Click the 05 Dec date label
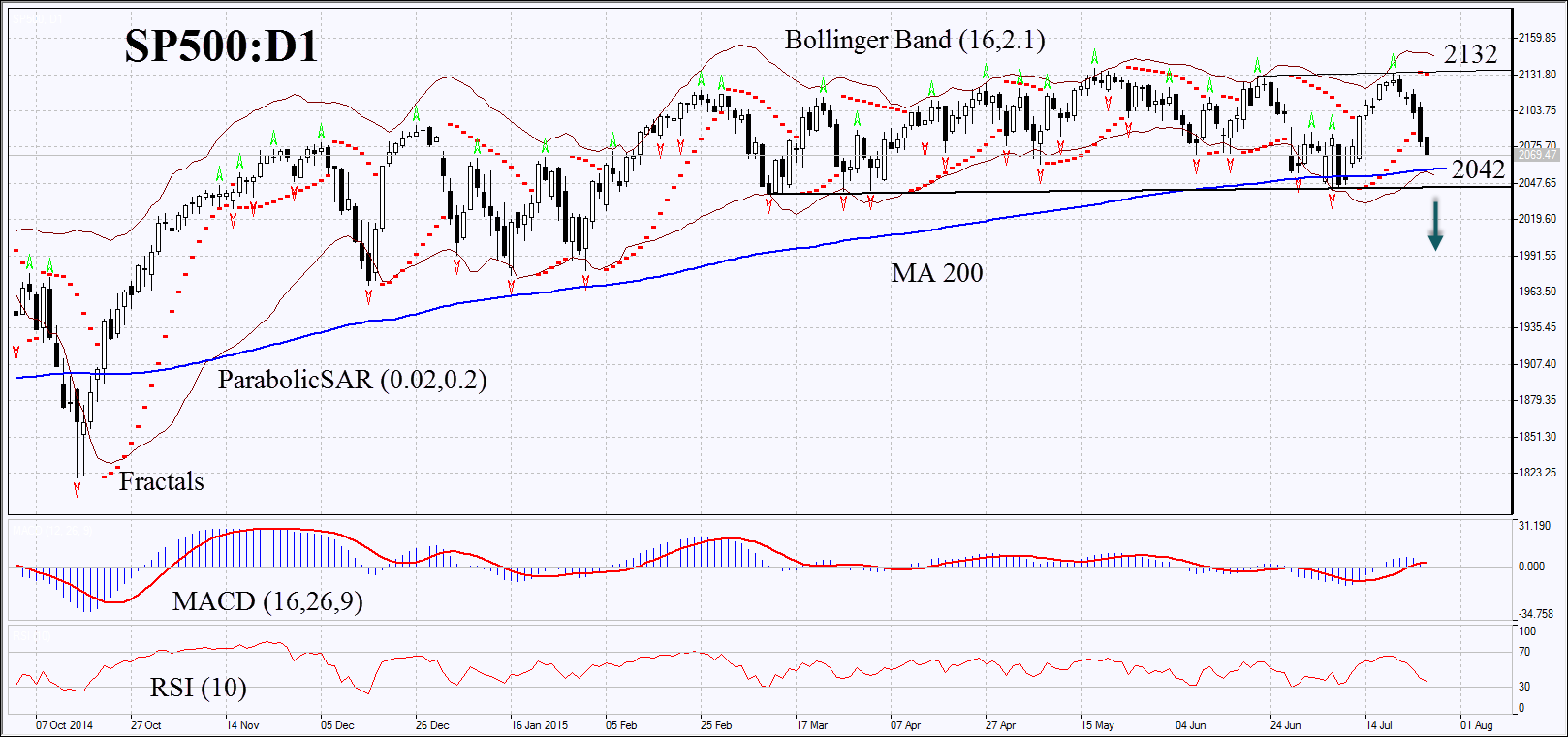 coord(337,725)
